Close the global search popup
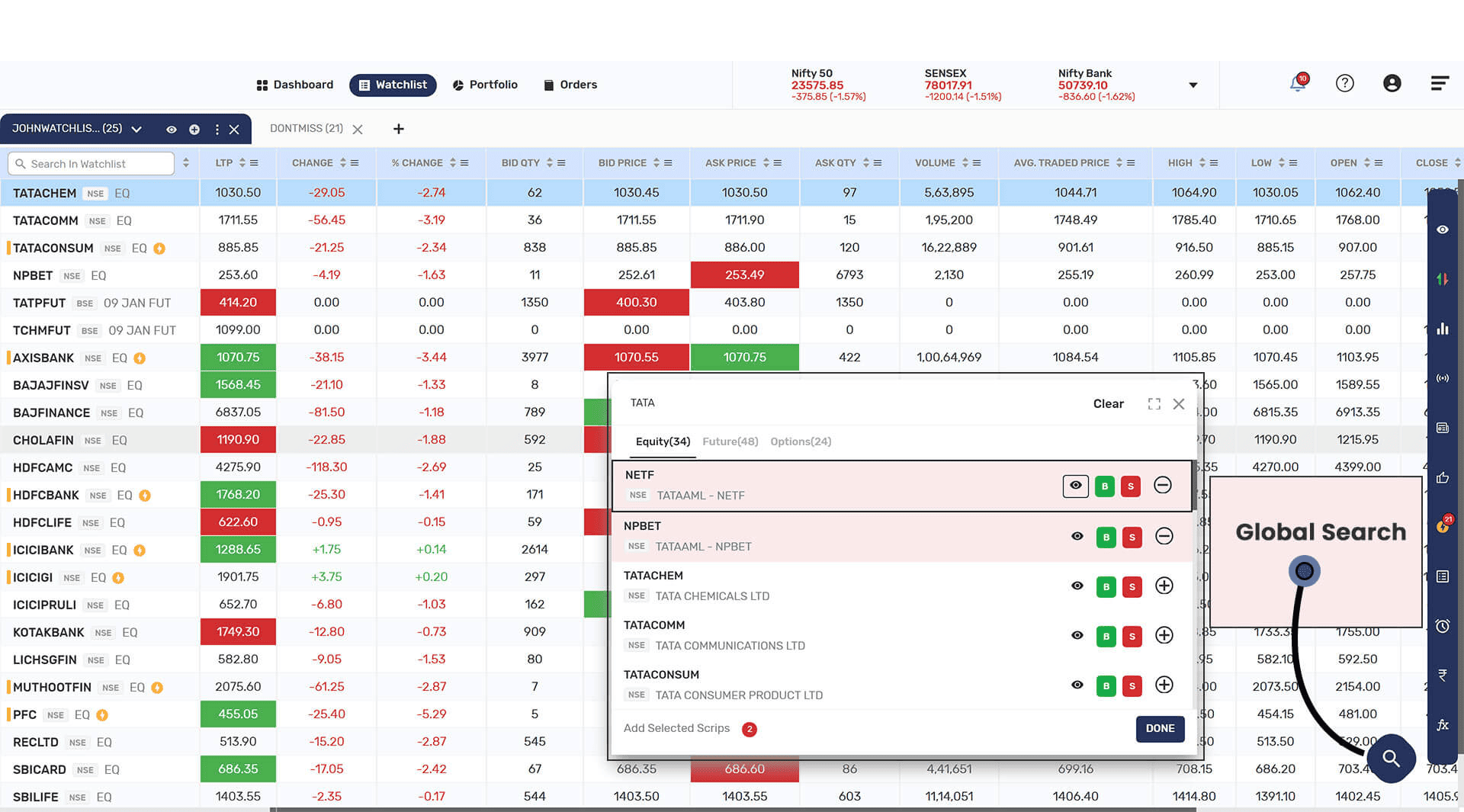This screenshot has width=1464, height=812. [1179, 404]
